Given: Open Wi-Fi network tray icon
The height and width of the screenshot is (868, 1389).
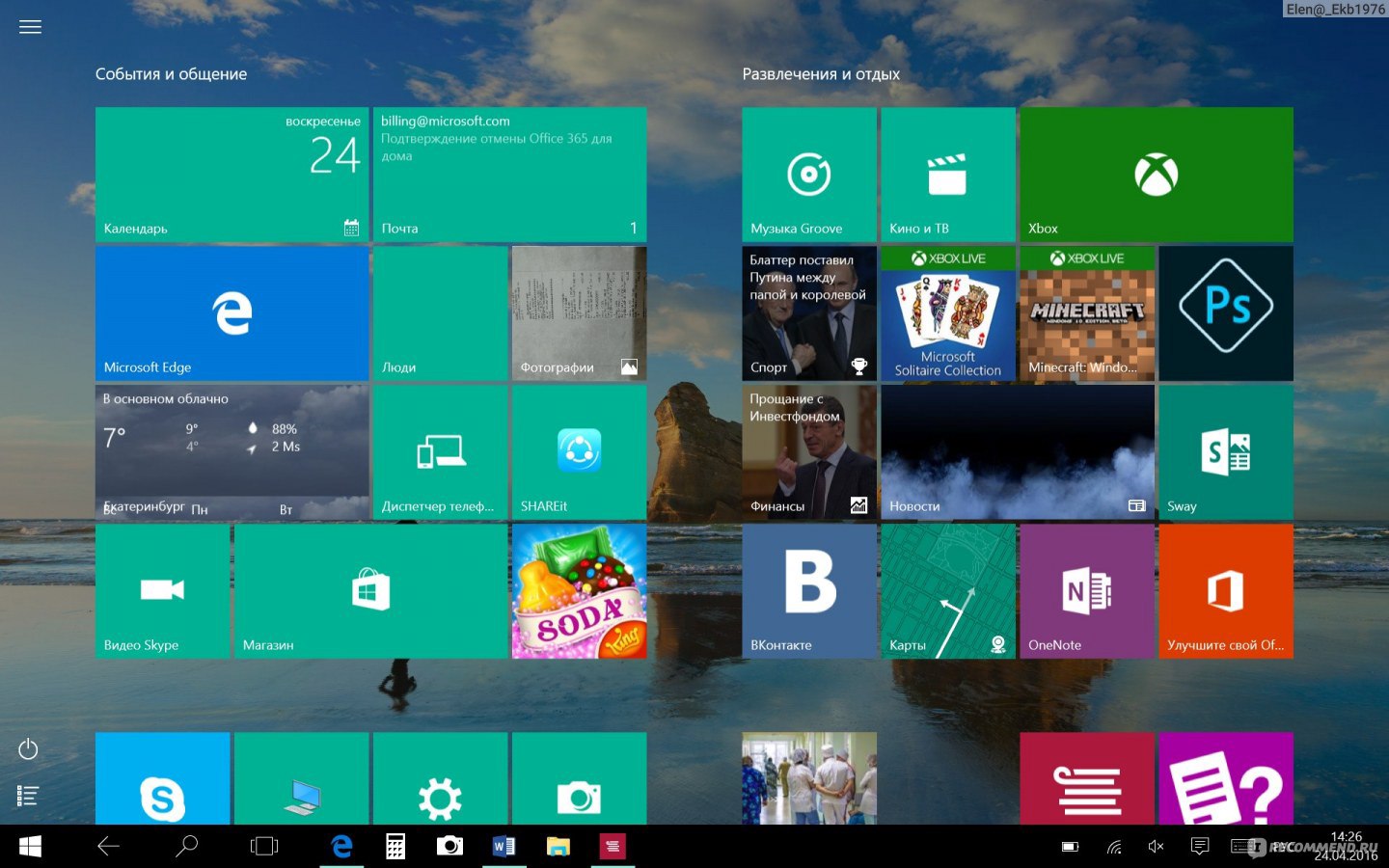Looking at the screenshot, I should (x=1114, y=847).
